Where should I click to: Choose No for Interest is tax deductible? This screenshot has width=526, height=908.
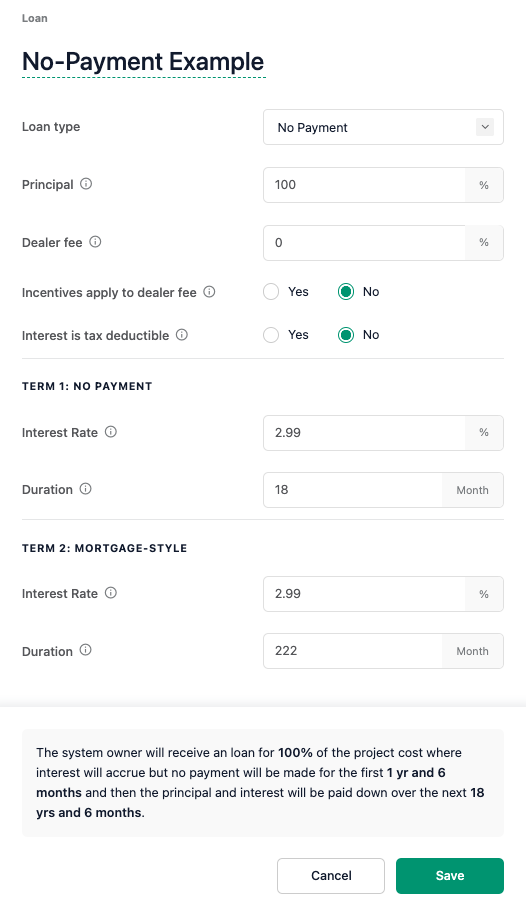(x=346, y=335)
